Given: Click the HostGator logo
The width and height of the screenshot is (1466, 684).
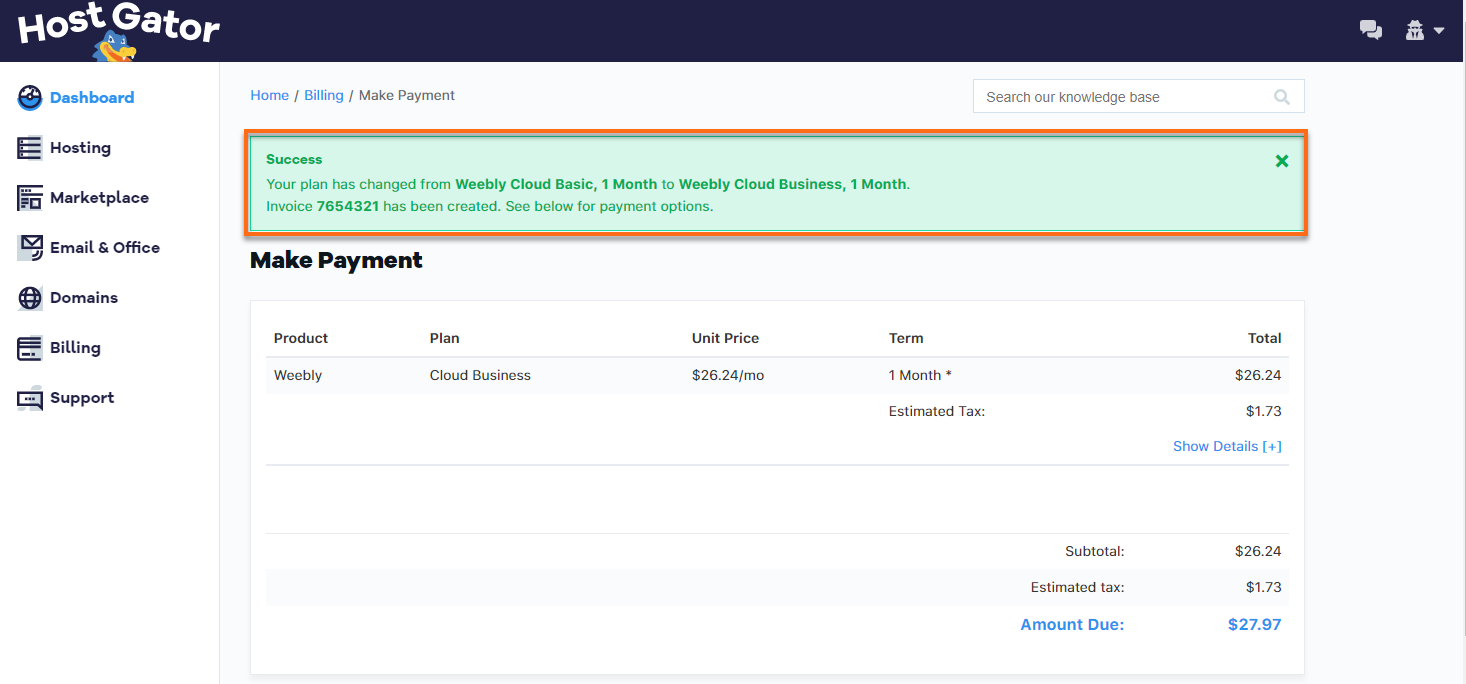Looking at the screenshot, I should point(118,32).
